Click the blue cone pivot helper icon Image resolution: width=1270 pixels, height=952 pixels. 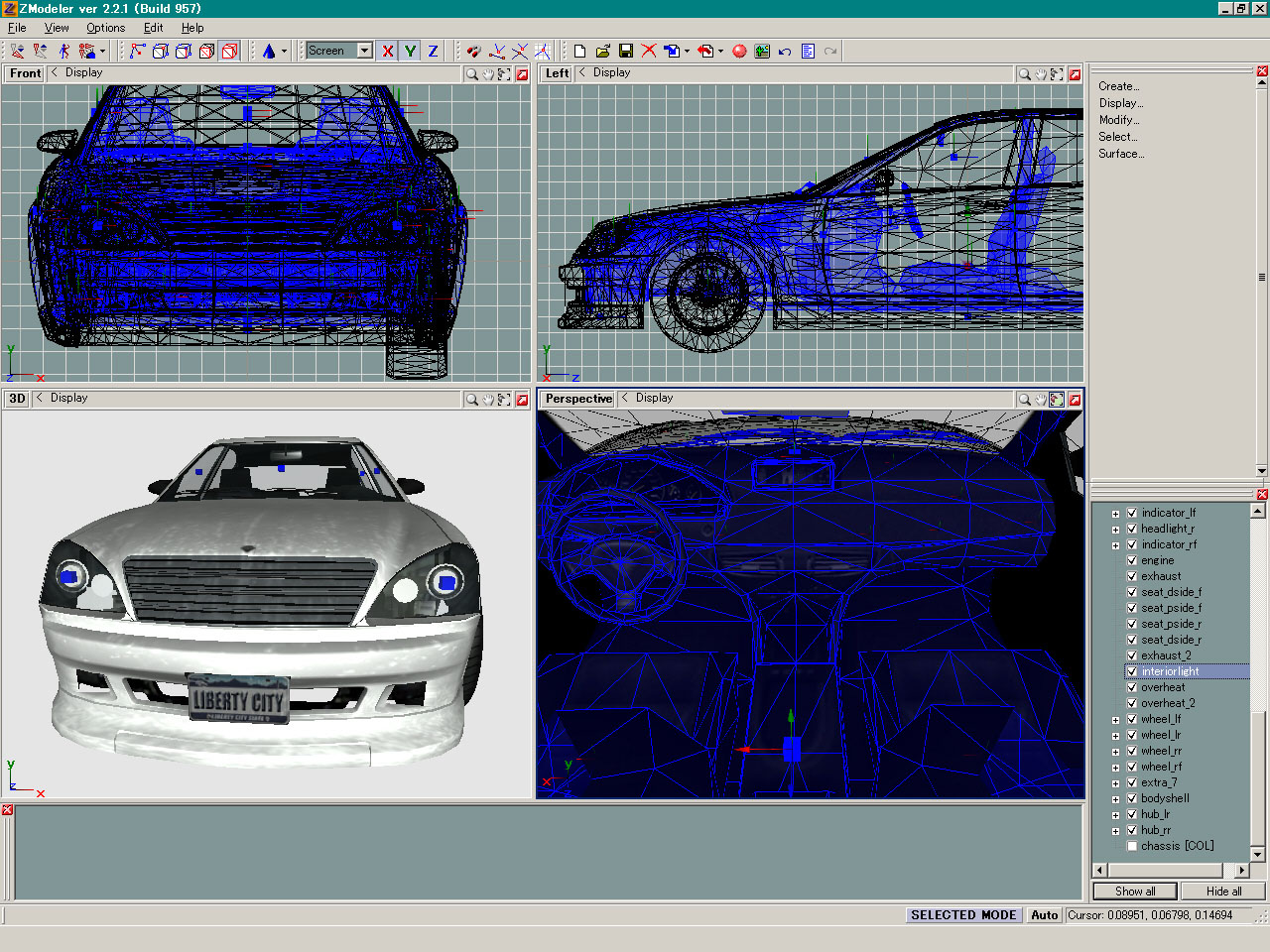[268, 51]
